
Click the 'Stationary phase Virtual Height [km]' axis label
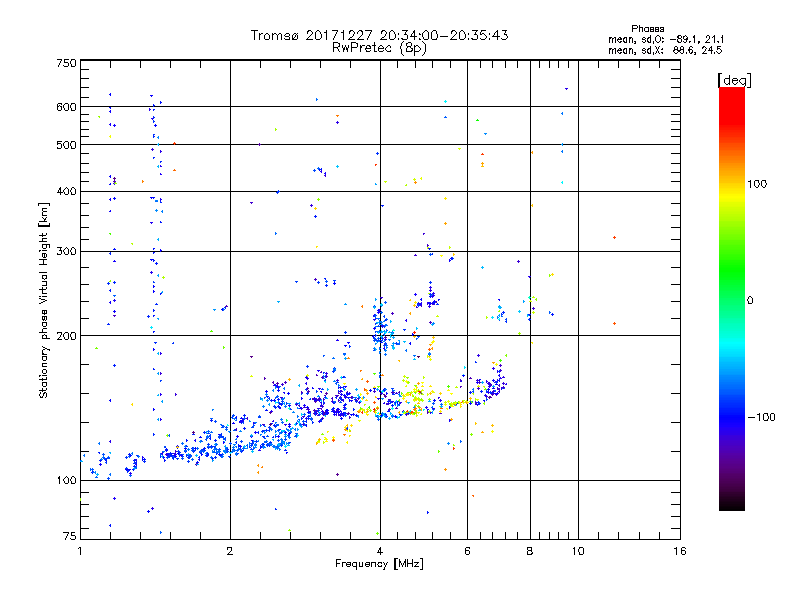(44, 300)
